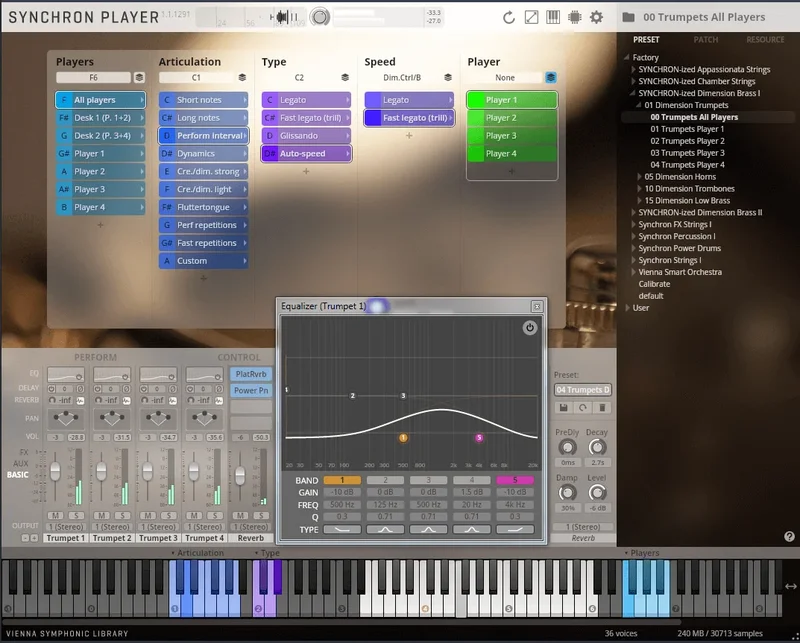Toggle Trumpet 2 EQ thumbnail power

[126, 377]
